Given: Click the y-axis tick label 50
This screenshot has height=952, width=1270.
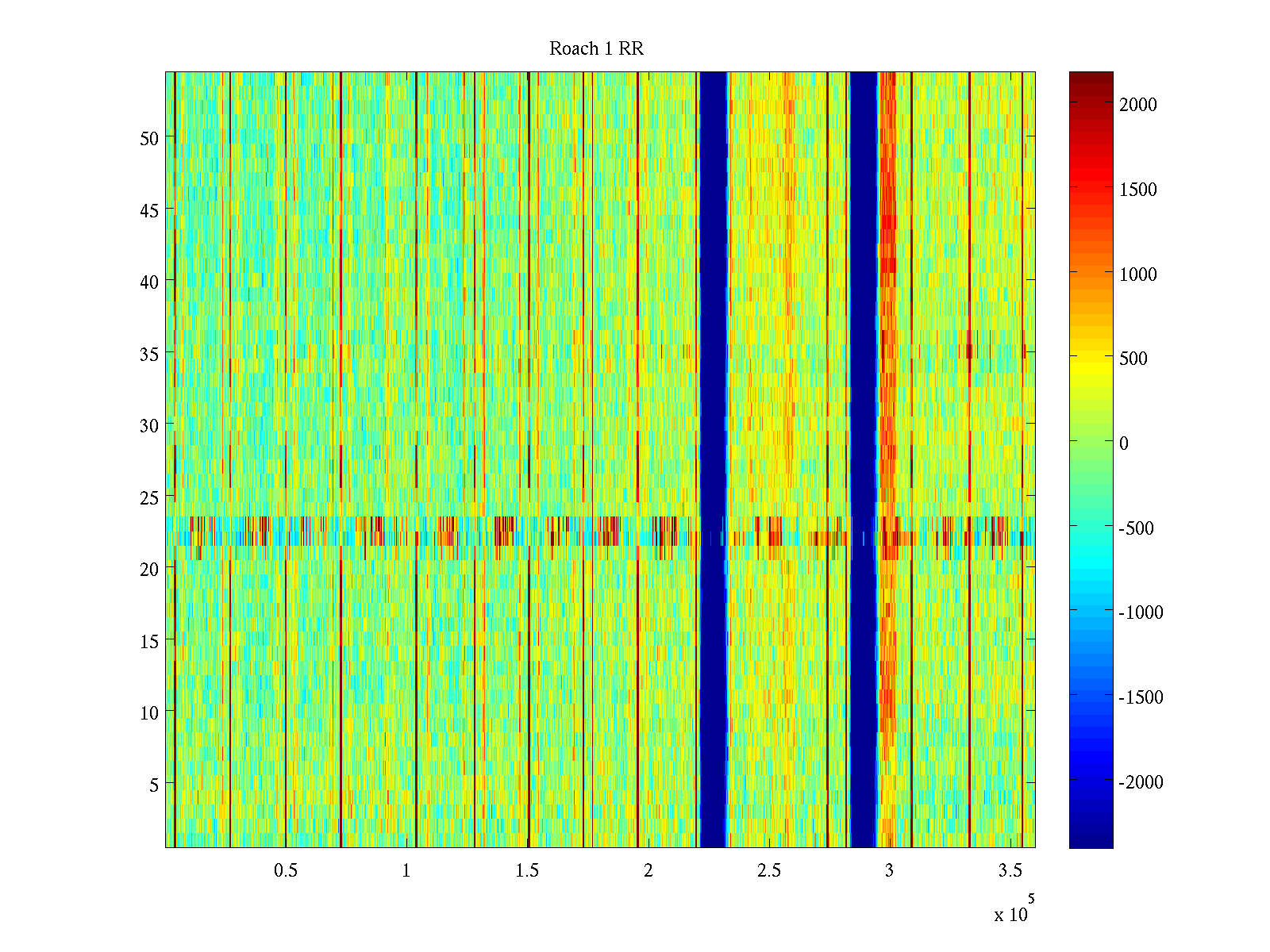Looking at the screenshot, I should 148,138.
